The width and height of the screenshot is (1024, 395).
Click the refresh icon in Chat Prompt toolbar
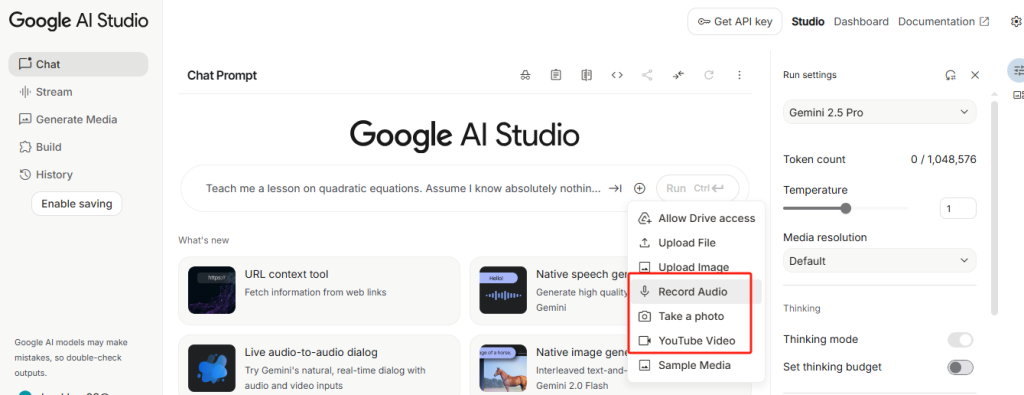click(709, 75)
